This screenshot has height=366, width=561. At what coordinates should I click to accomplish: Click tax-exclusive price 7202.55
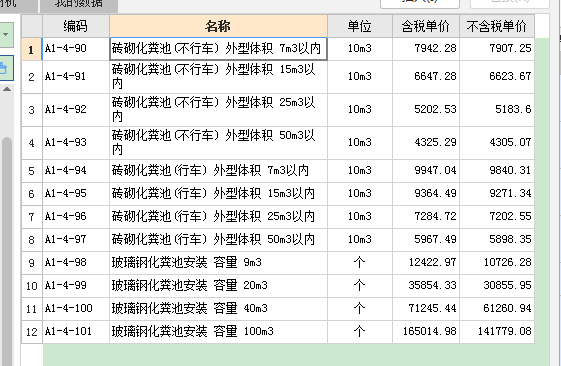tap(497, 217)
